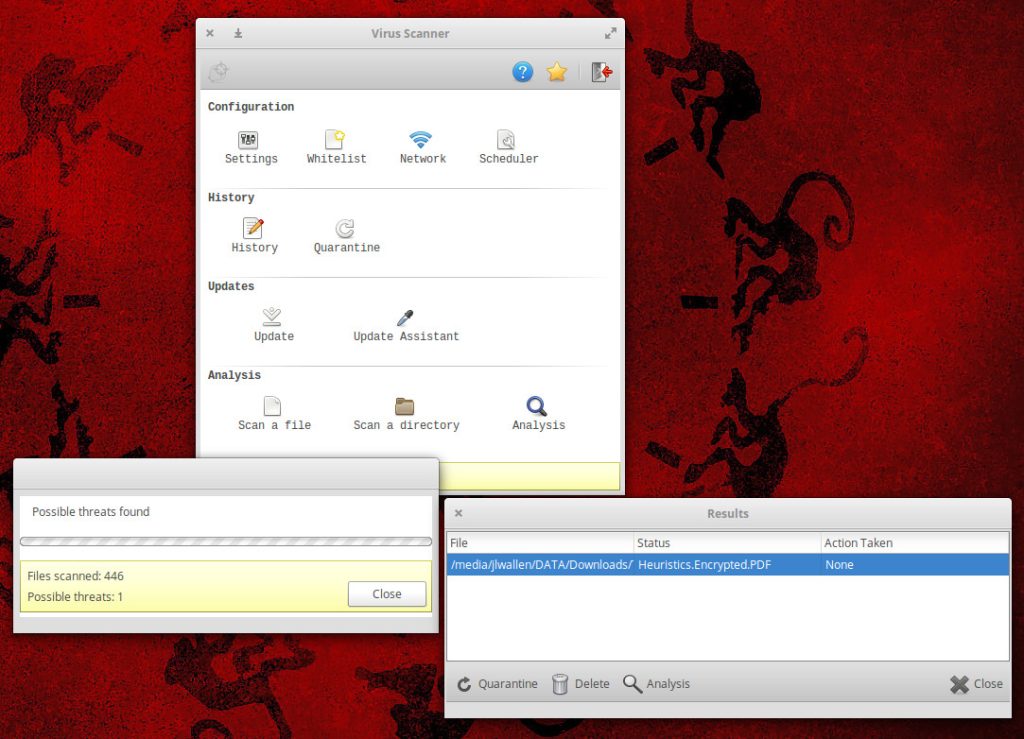The width and height of the screenshot is (1024, 739).
Task: Click the Update icon
Action: tap(272, 318)
